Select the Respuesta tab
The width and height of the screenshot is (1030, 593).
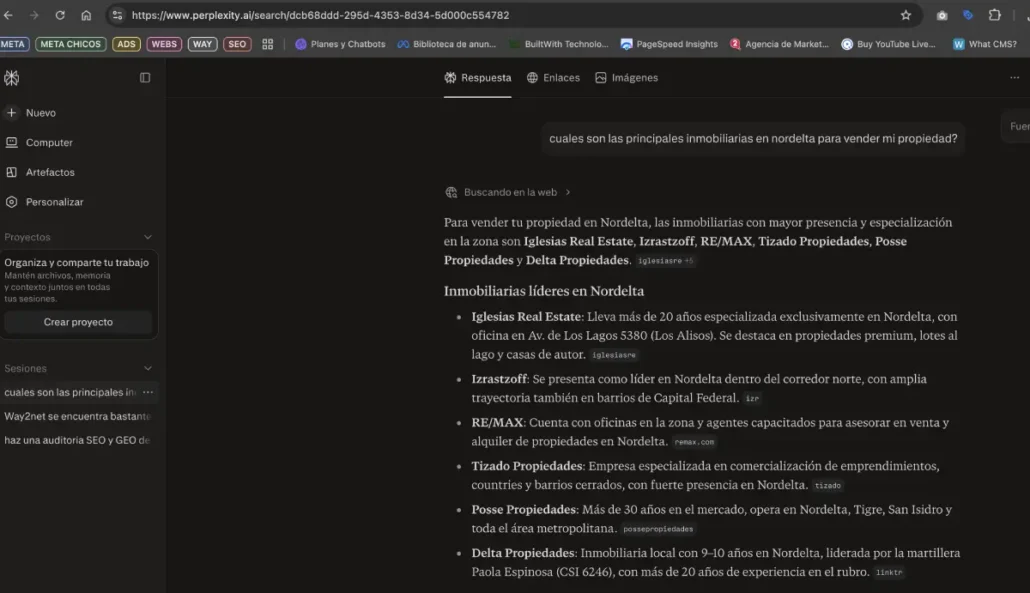point(478,77)
